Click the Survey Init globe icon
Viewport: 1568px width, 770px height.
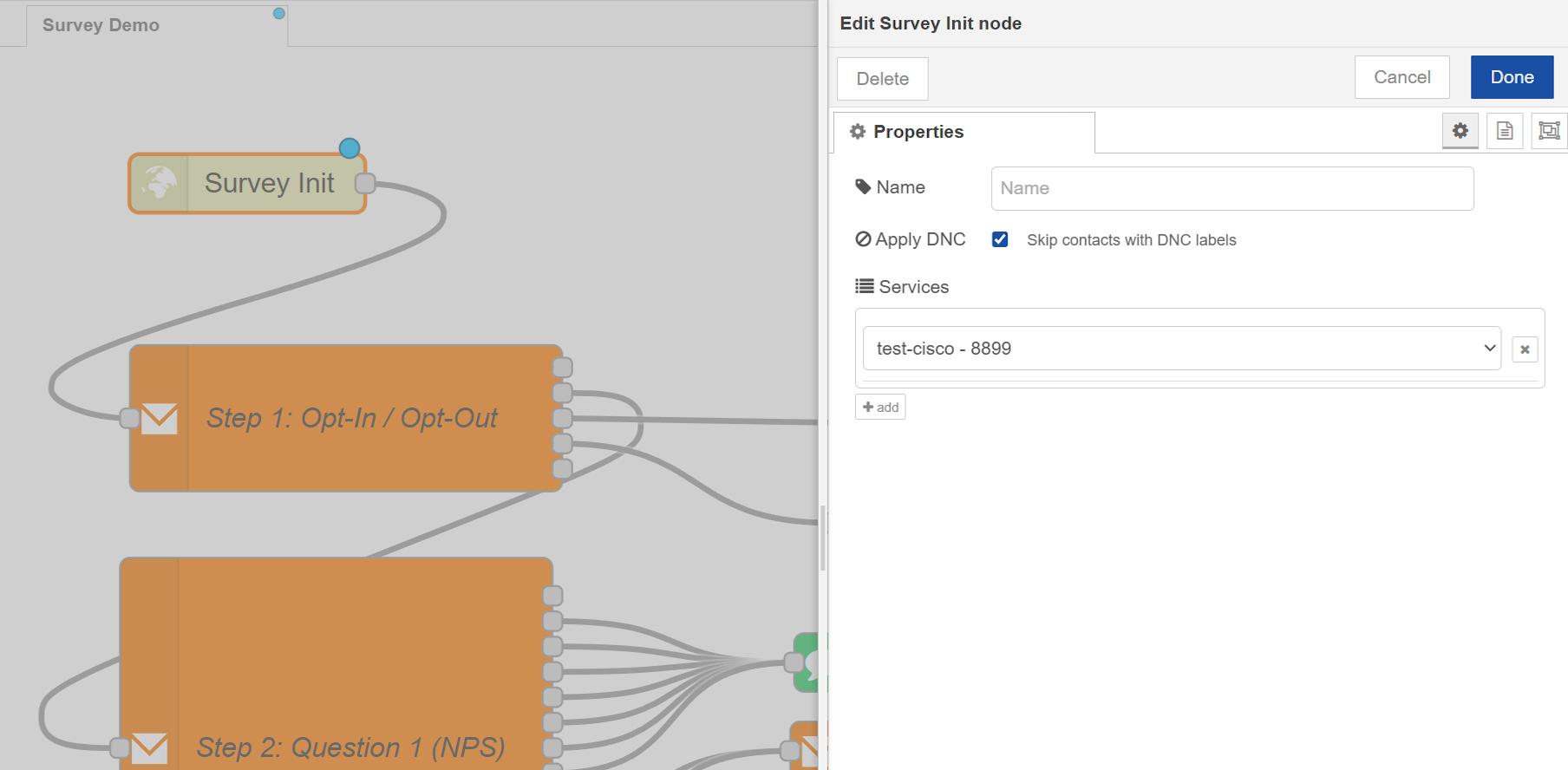point(160,183)
